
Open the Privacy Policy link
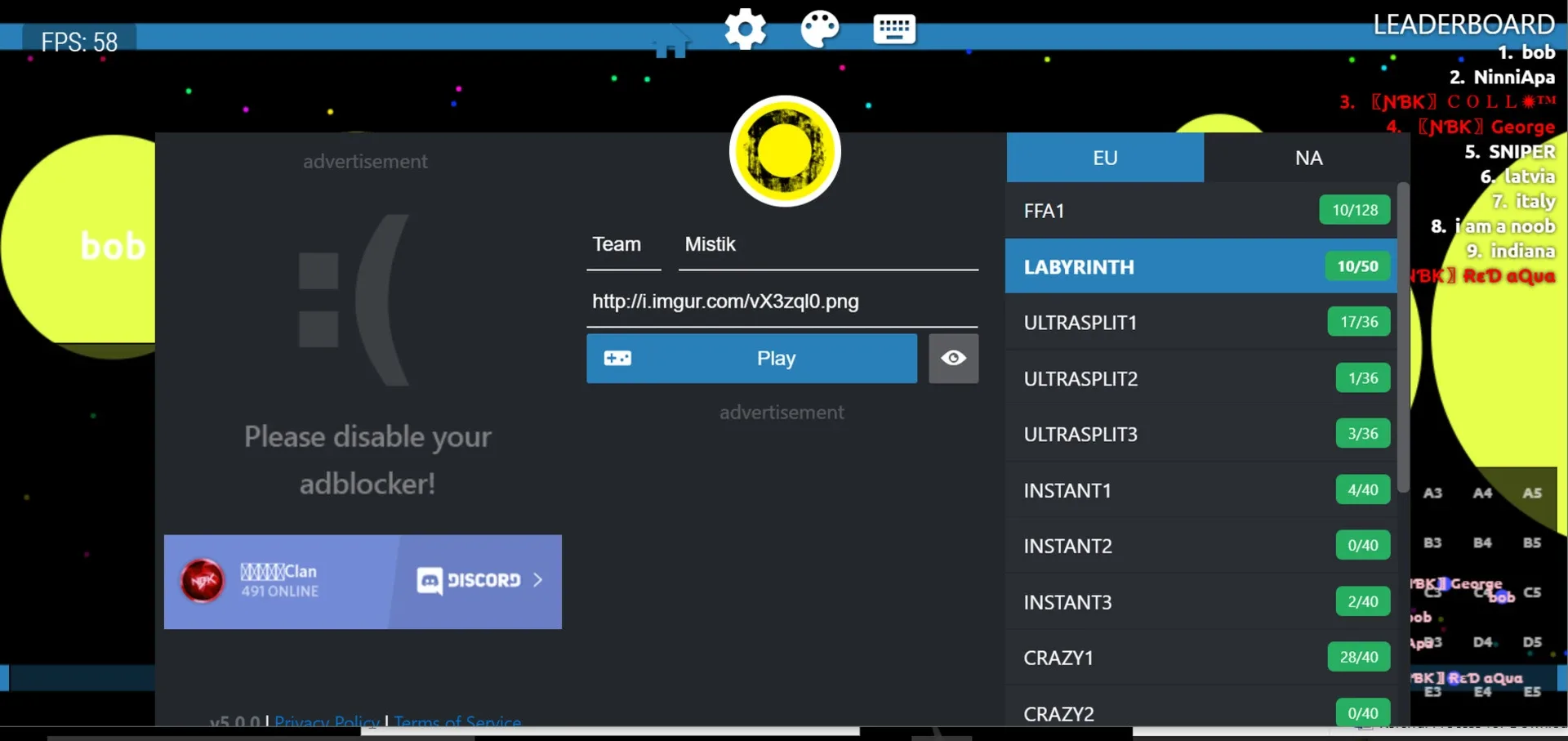click(x=327, y=721)
